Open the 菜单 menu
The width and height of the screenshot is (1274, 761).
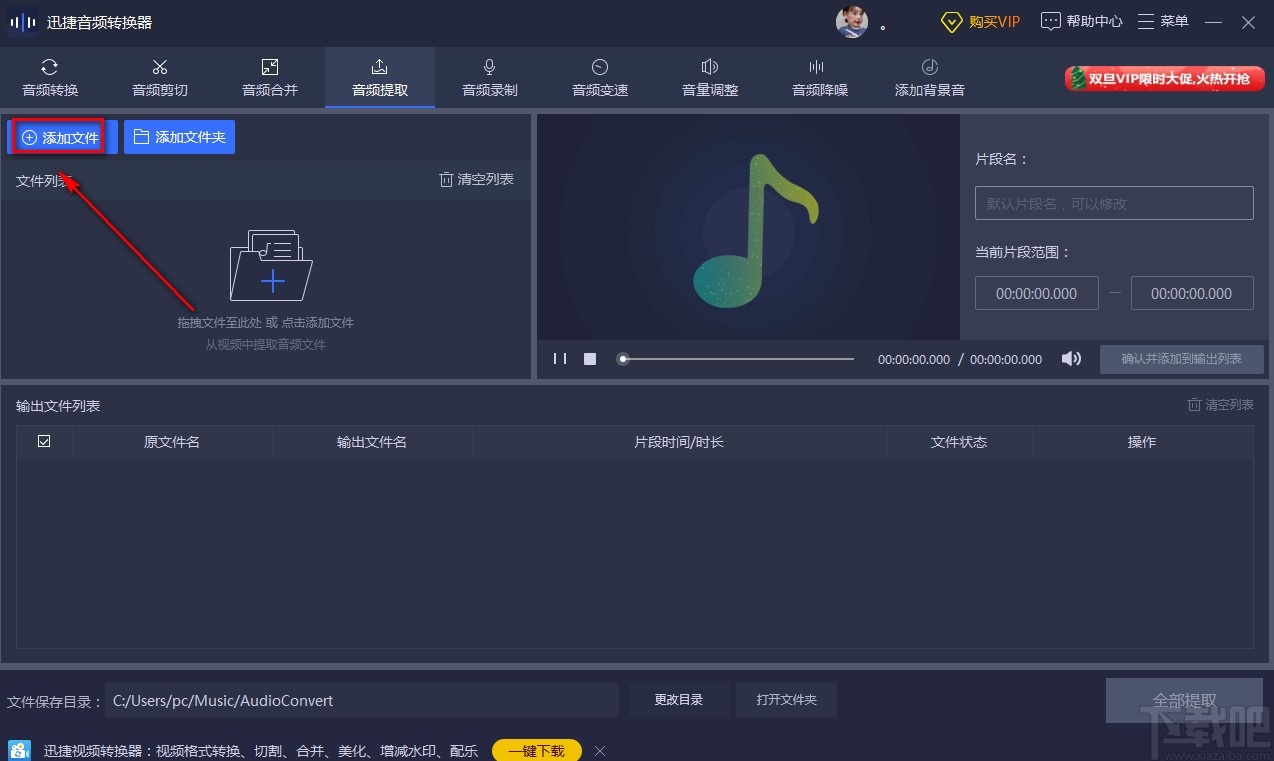point(1163,21)
